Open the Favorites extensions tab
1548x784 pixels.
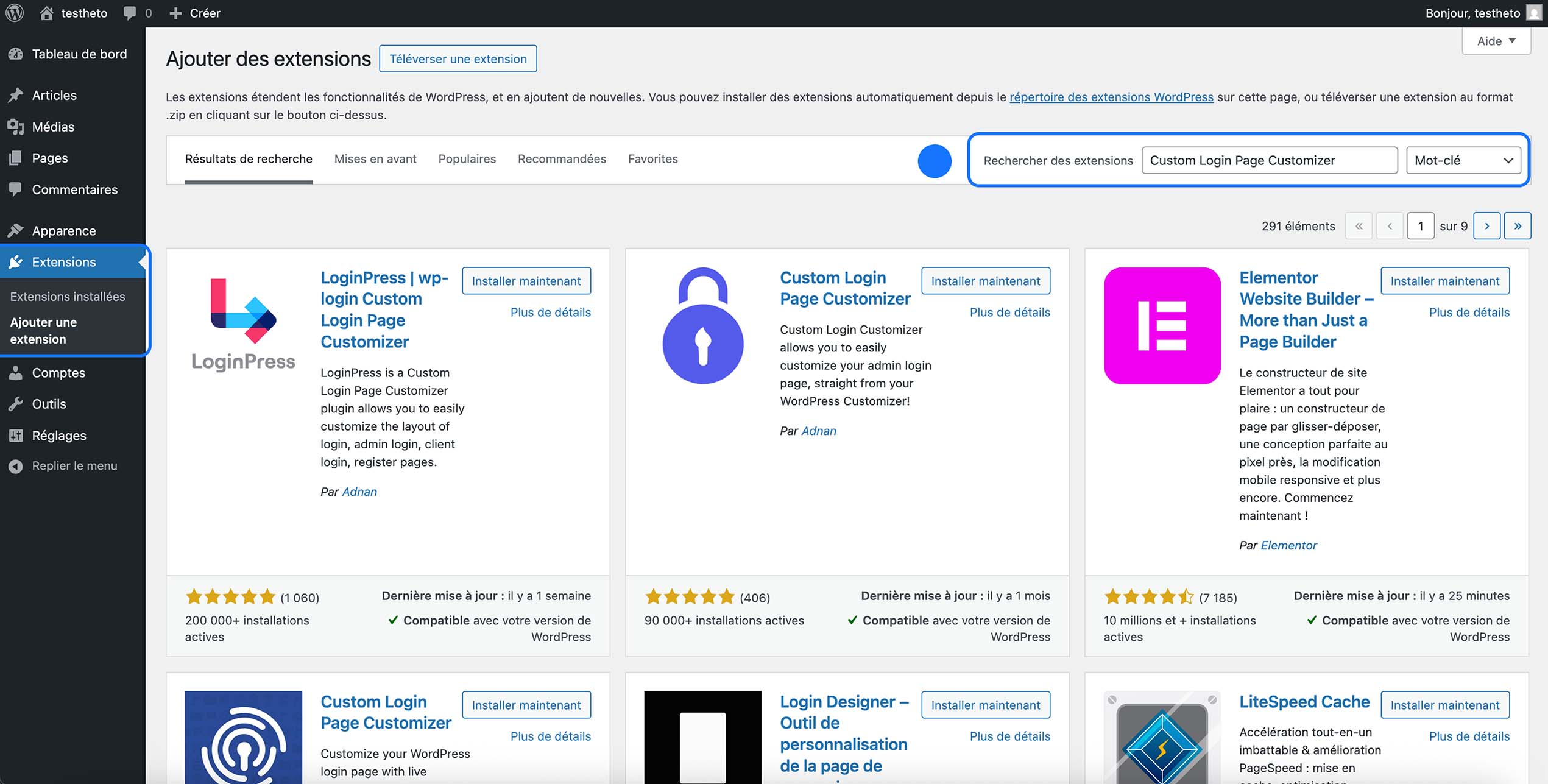pos(652,158)
